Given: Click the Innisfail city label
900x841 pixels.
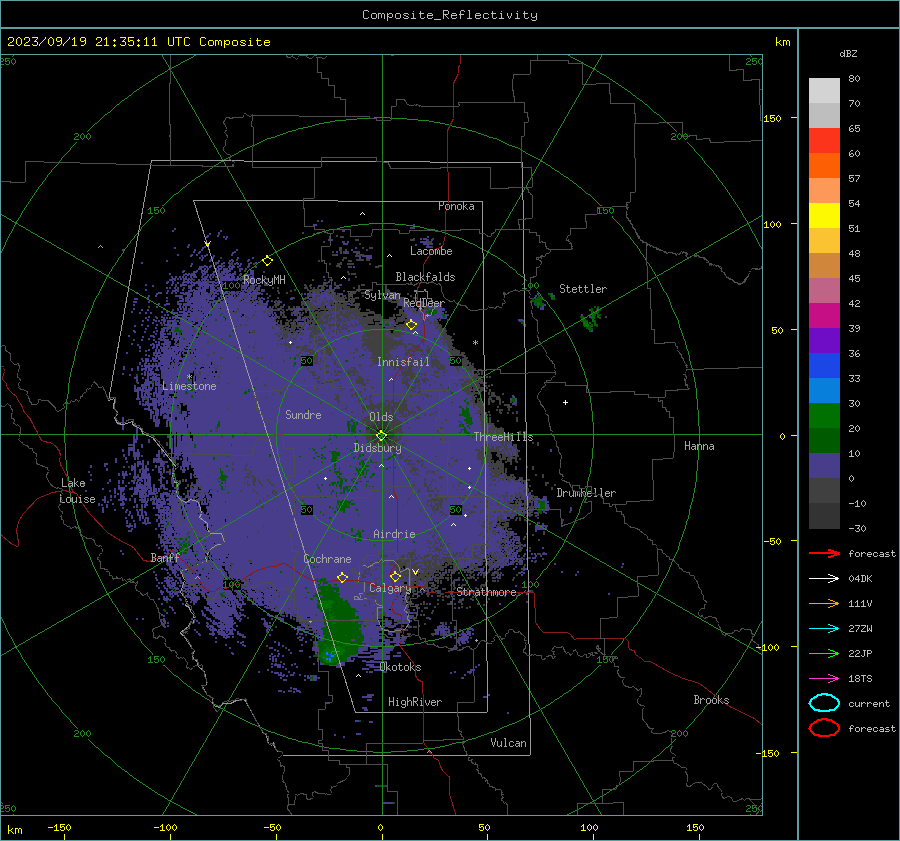Looking at the screenshot, I should (403, 362).
